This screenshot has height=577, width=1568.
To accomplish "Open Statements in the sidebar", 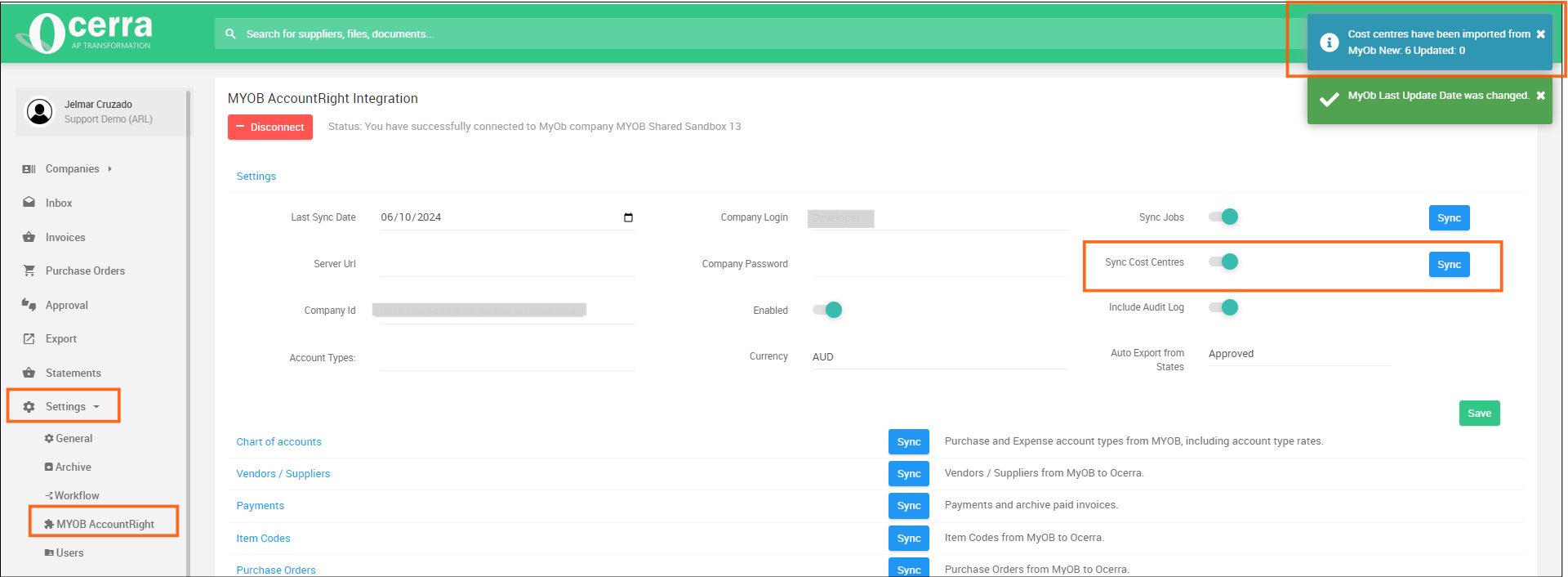I will coord(73,373).
